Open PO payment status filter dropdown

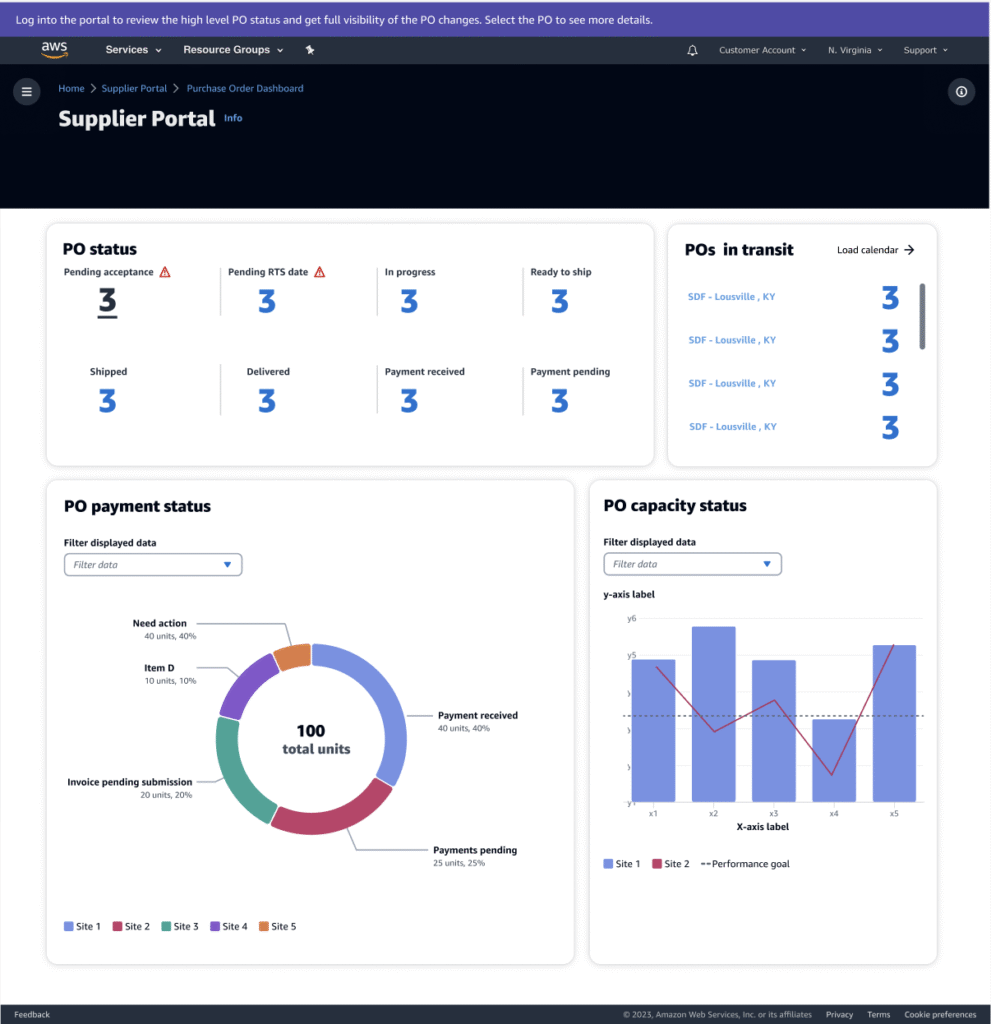tap(153, 565)
